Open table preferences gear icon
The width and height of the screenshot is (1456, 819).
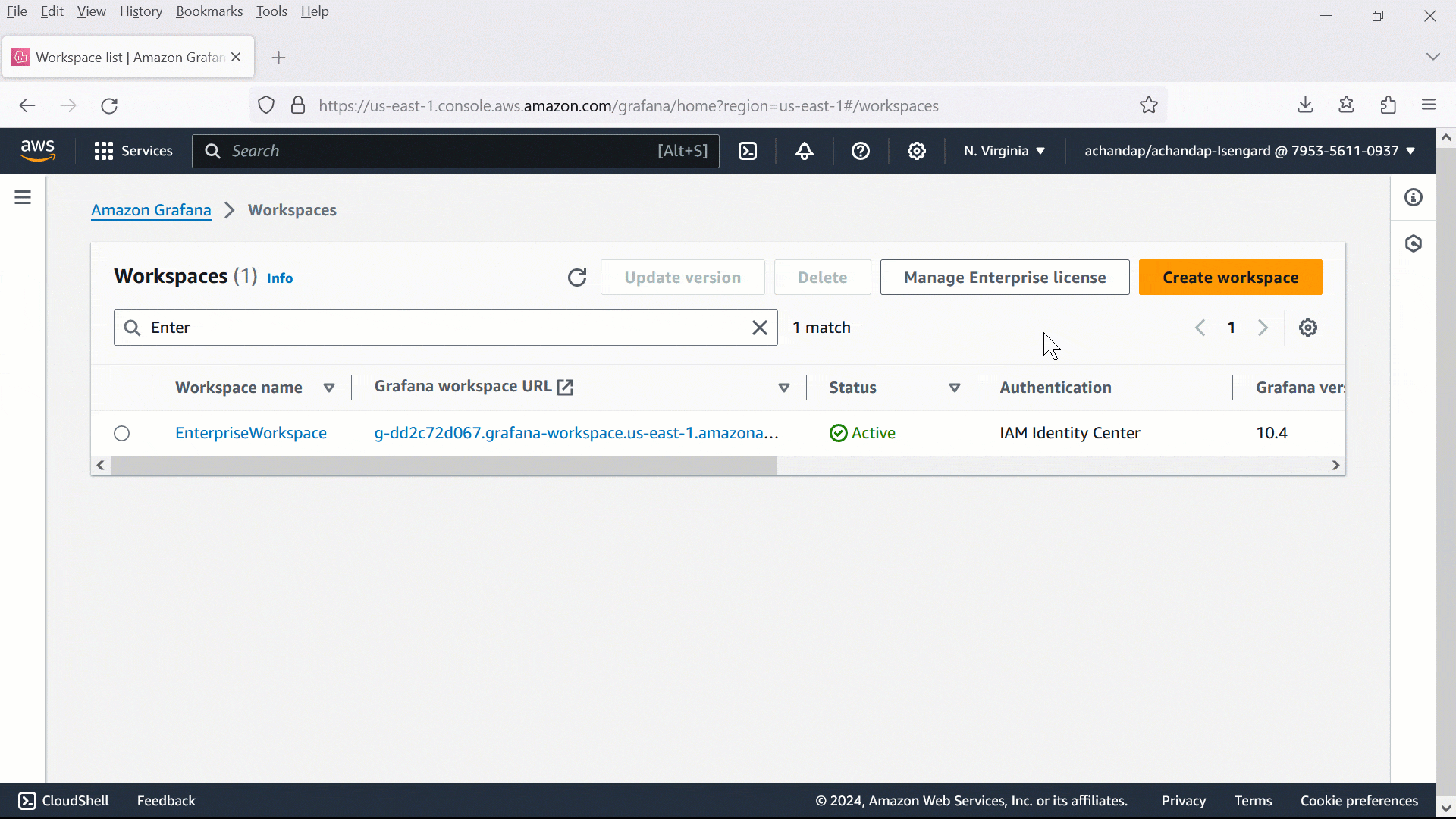(1307, 328)
